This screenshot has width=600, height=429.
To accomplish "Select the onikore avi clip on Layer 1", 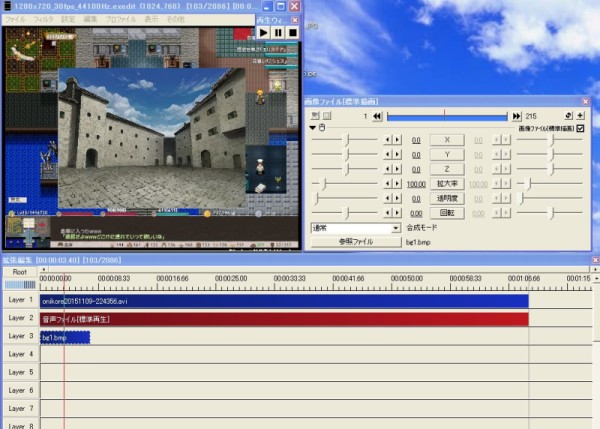I will coord(284,301).
